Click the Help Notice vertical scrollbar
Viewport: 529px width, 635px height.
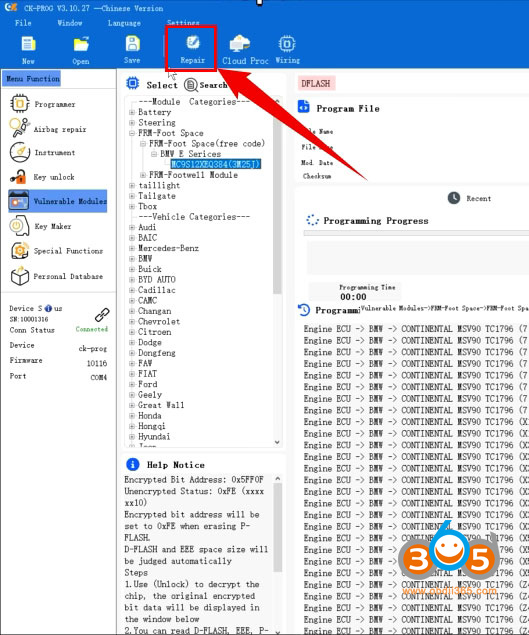[x=277, y=526]
